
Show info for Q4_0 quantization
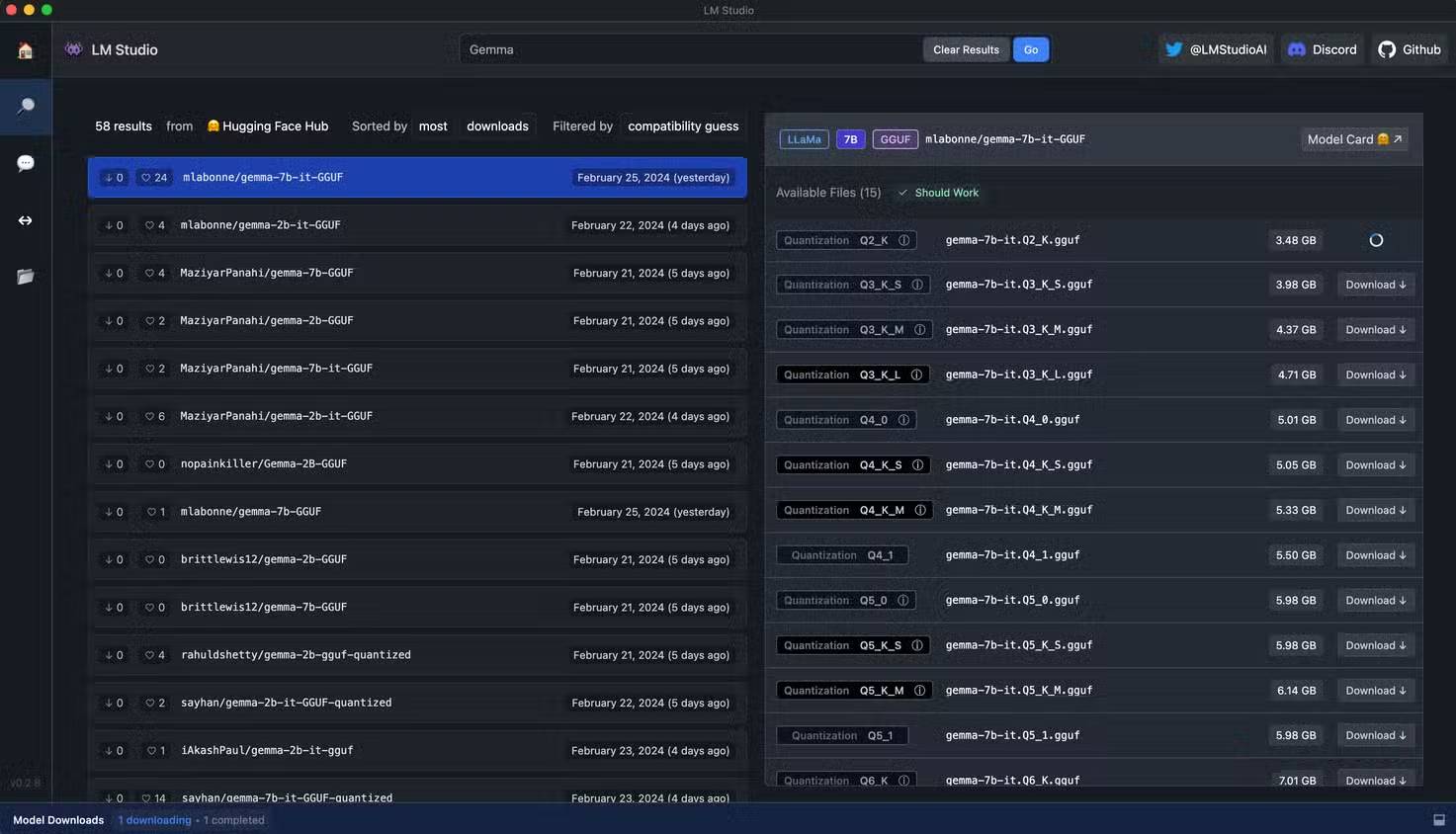pos(903,420)
